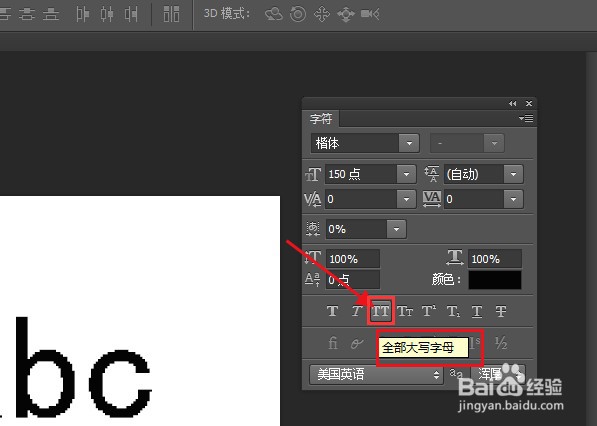Click the auto-align layers icon
Image resolution: width=597 pixels, height=426 pixels.
point(171,14)
